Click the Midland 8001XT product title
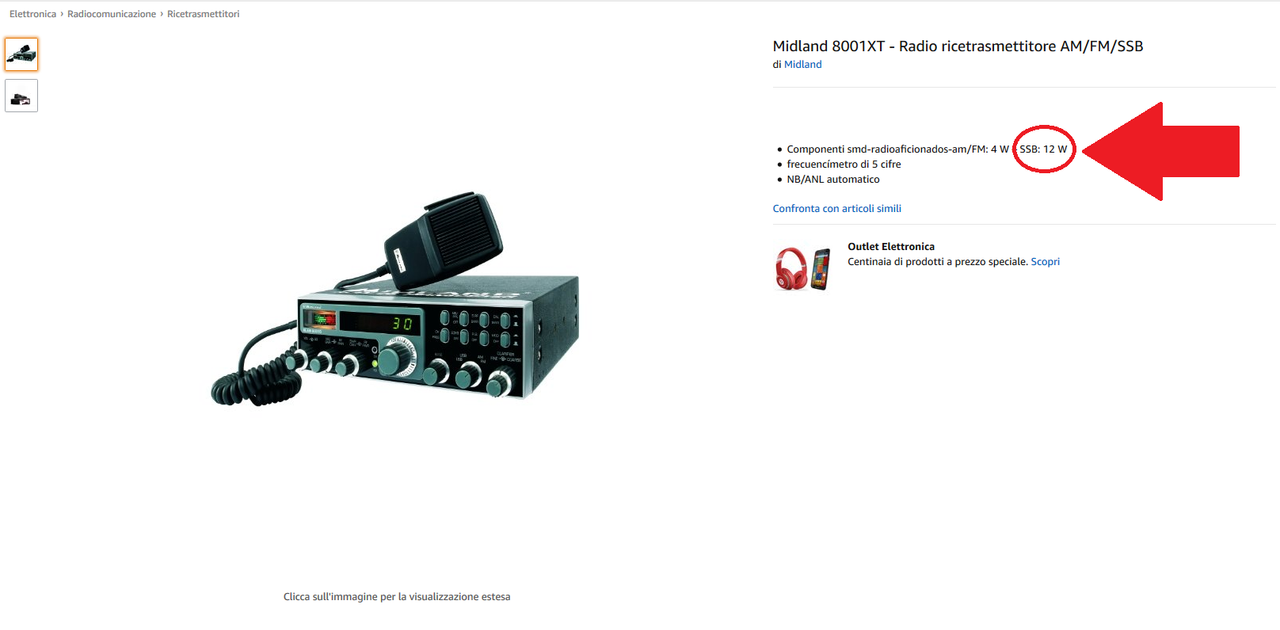Image resolution: width=1280 pixels, height=630 pixels. 958,46
